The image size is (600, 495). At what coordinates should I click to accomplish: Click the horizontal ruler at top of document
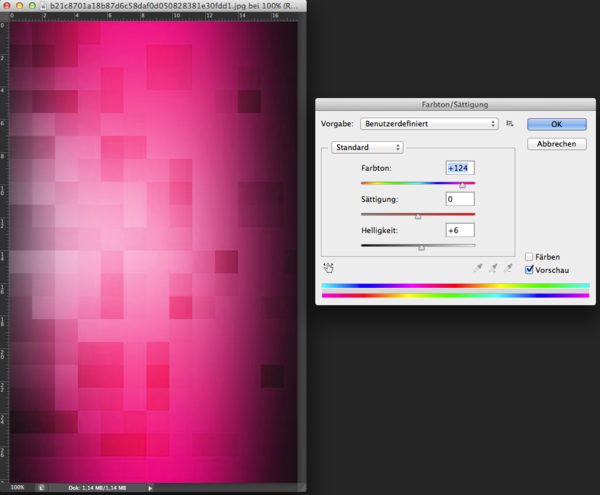153,16
